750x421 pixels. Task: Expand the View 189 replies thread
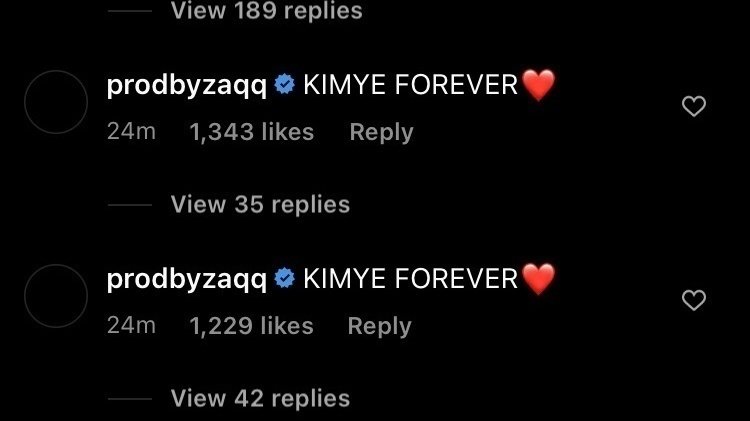click(266, 11)
